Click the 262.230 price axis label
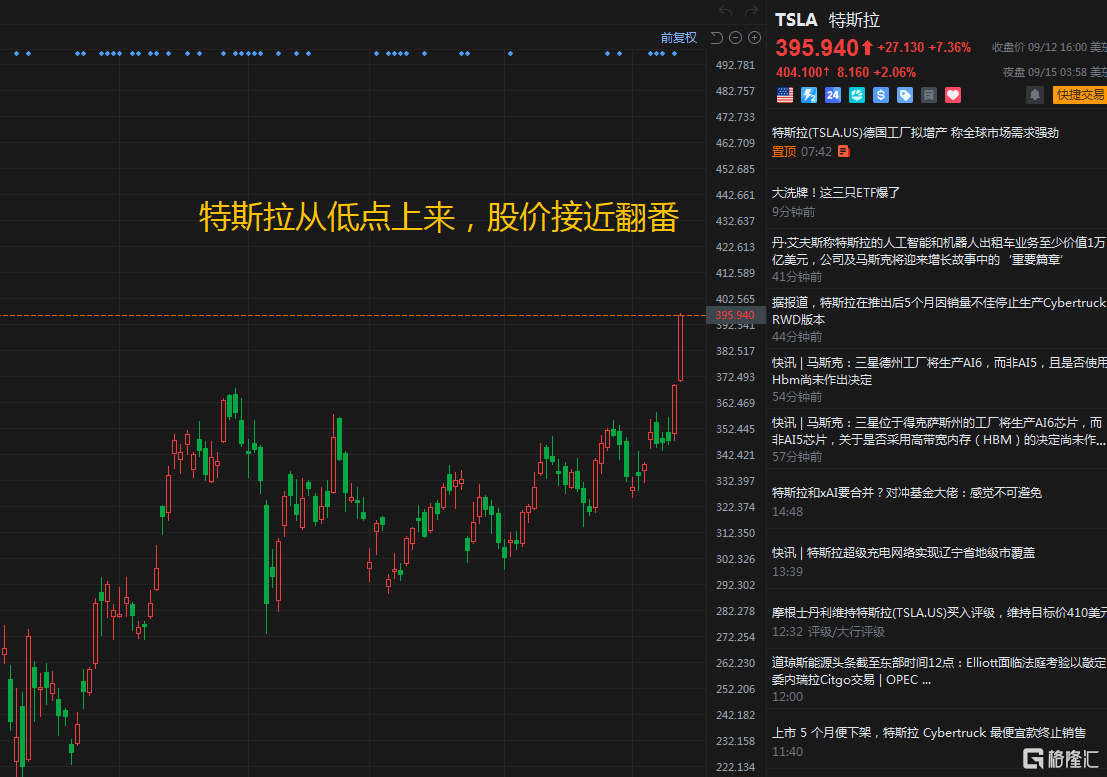 pos(735,663)
